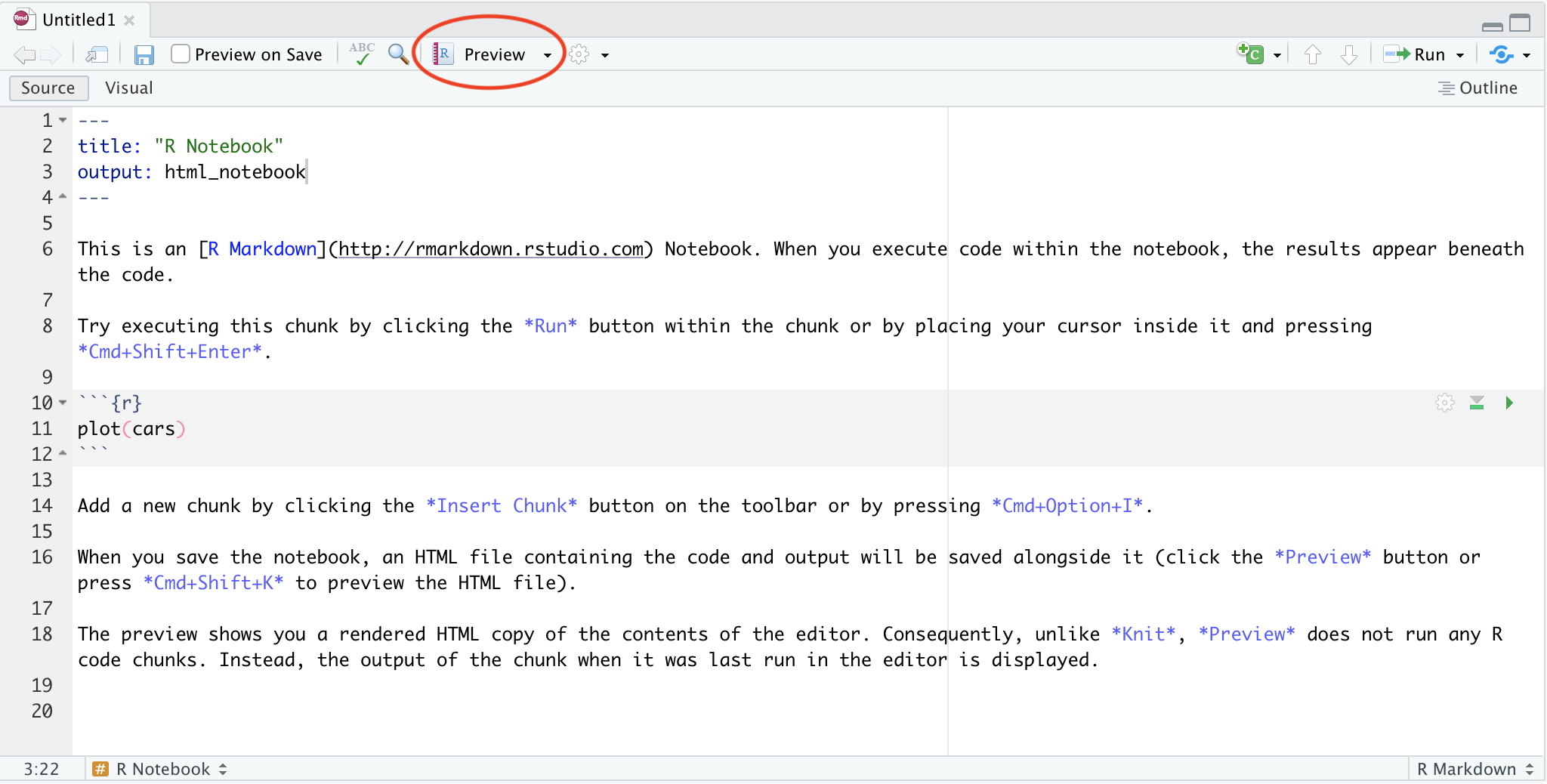Toggle the Outline pane button

coord(1478,88)
